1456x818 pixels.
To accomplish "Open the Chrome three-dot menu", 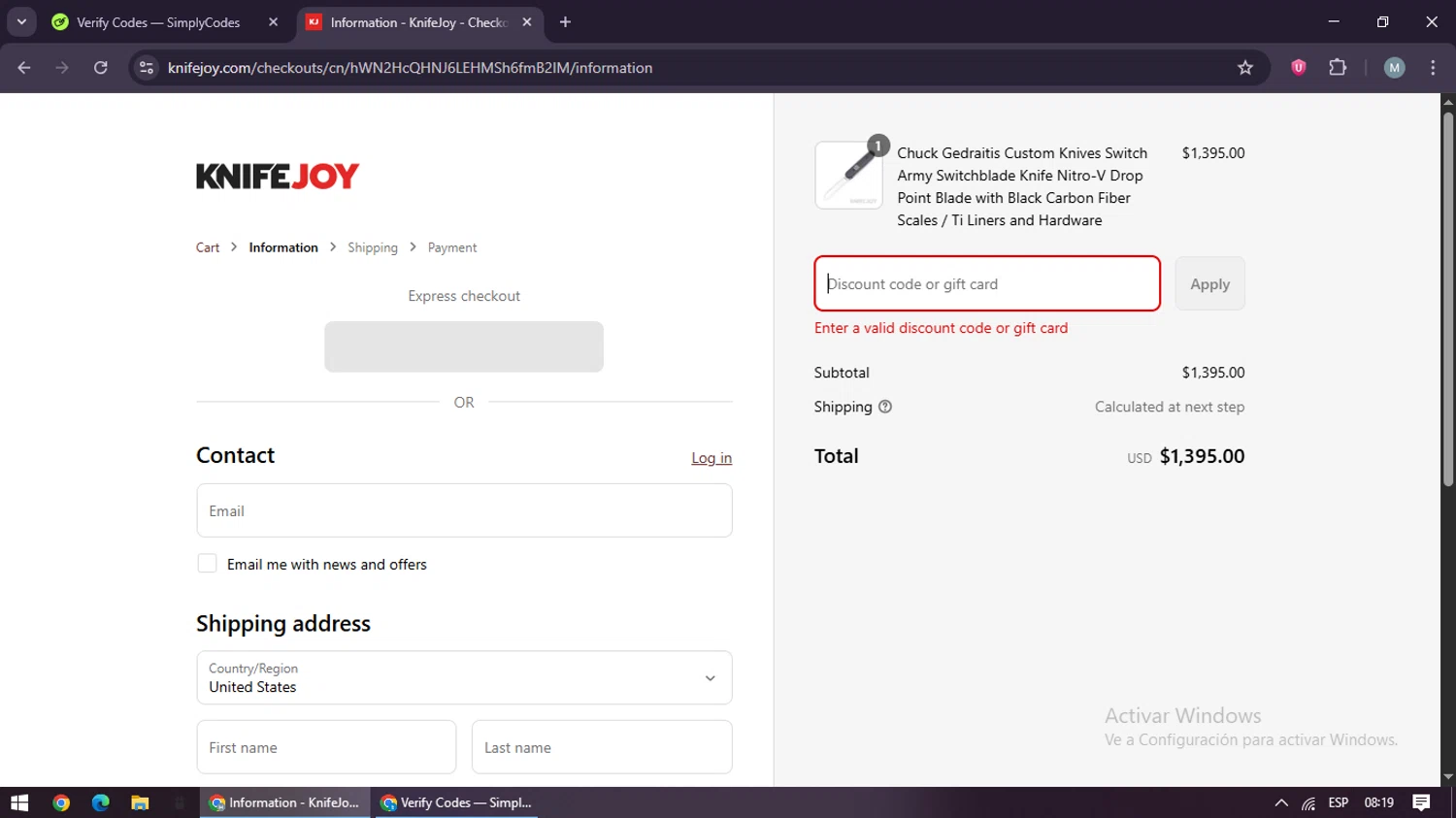I will tap(1433, 67).
